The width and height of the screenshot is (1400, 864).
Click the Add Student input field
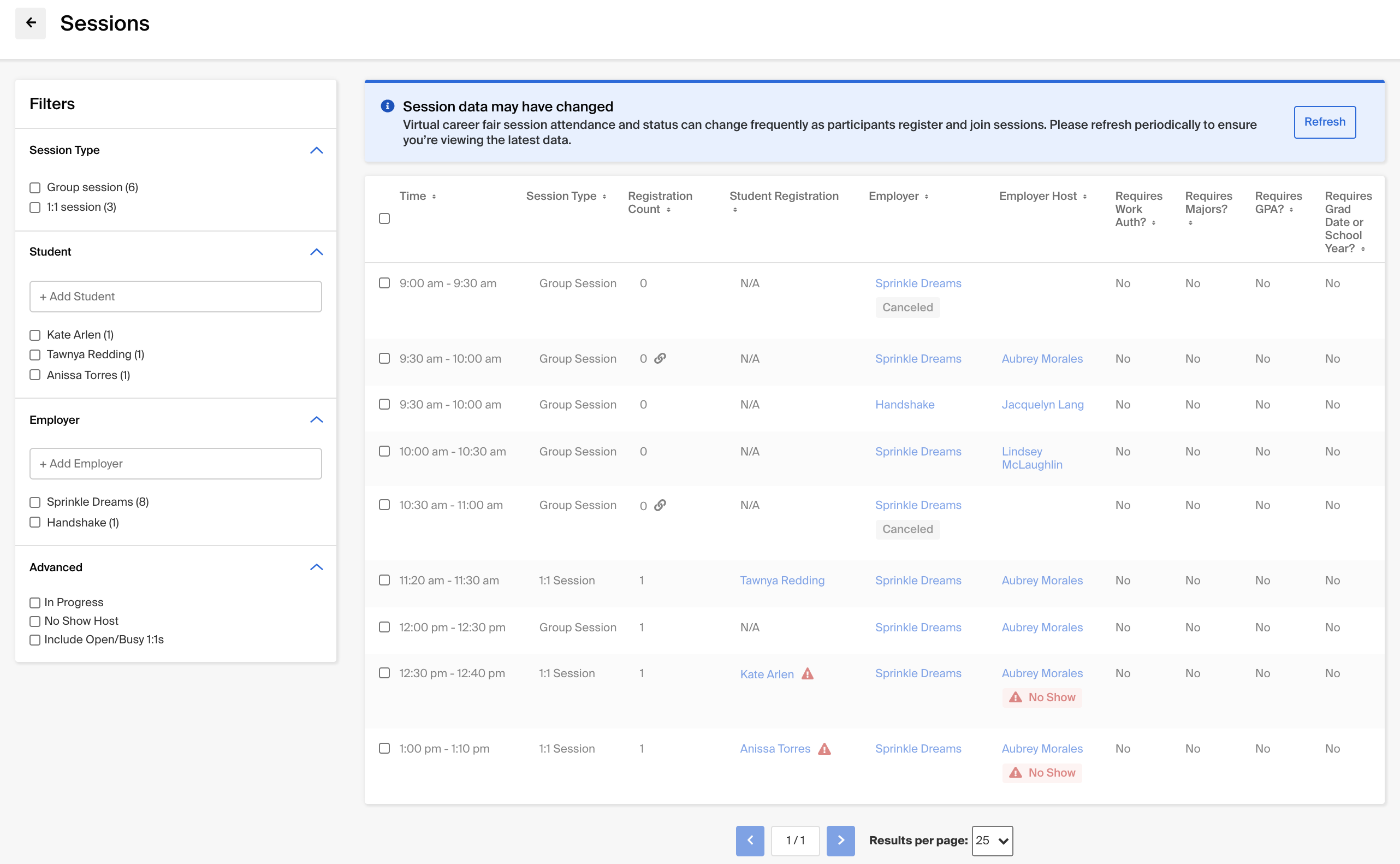pyautogui.click(x=175, y=296)
